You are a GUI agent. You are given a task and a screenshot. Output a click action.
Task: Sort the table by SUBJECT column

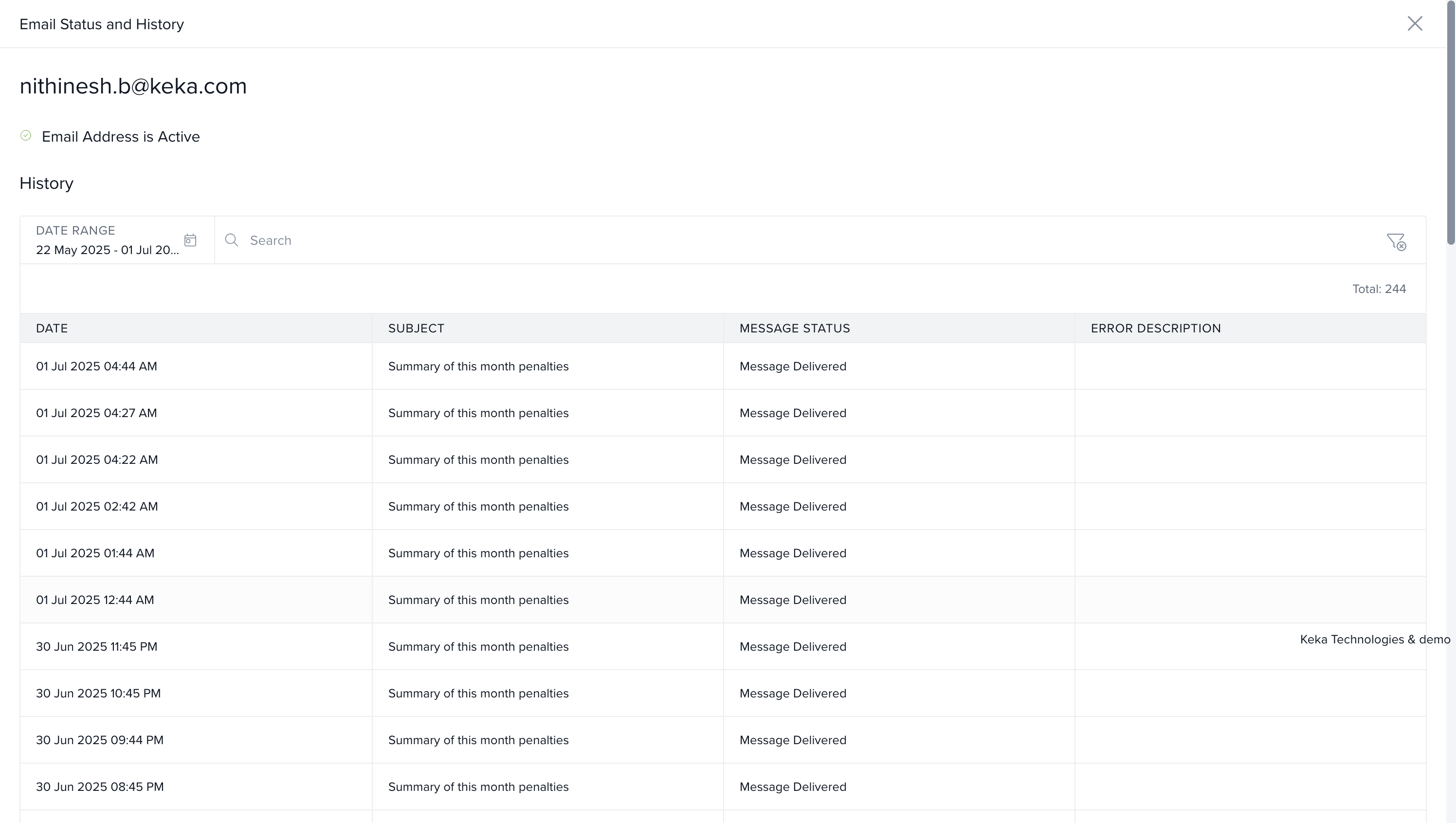(416, 328)
